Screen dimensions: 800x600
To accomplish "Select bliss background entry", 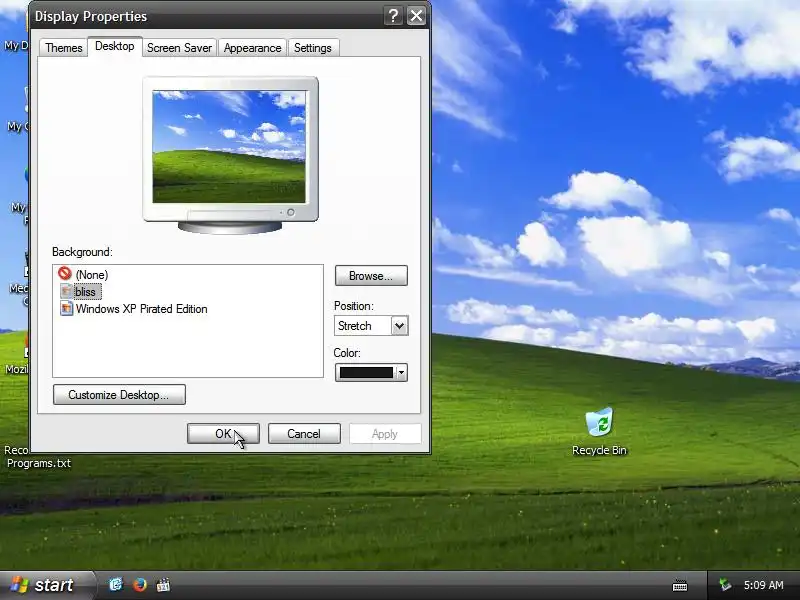I will click(85, 292).
